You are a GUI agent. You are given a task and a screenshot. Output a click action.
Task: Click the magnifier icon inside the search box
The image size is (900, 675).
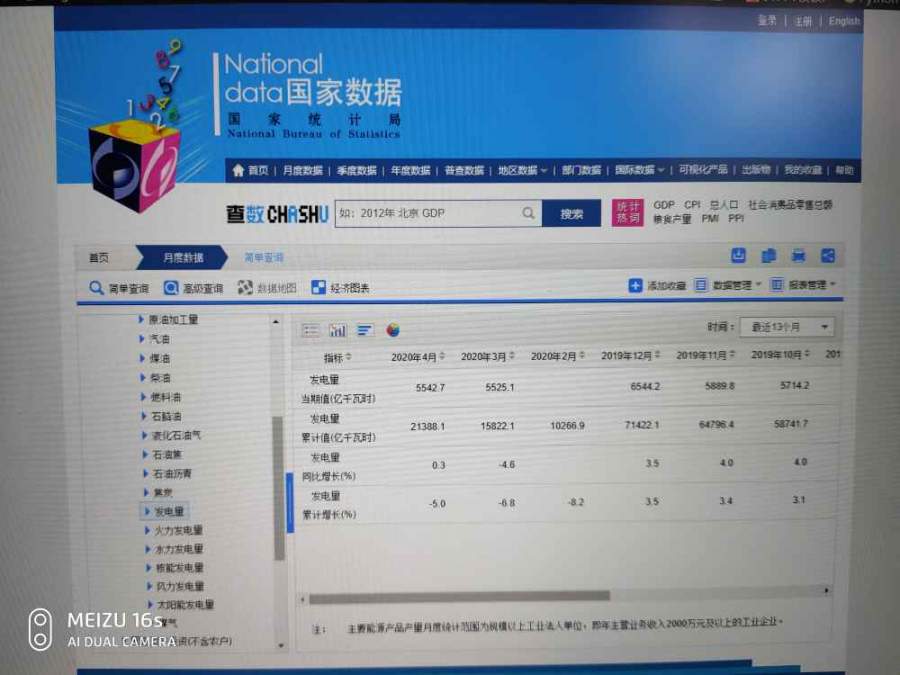tap(528, 213)
